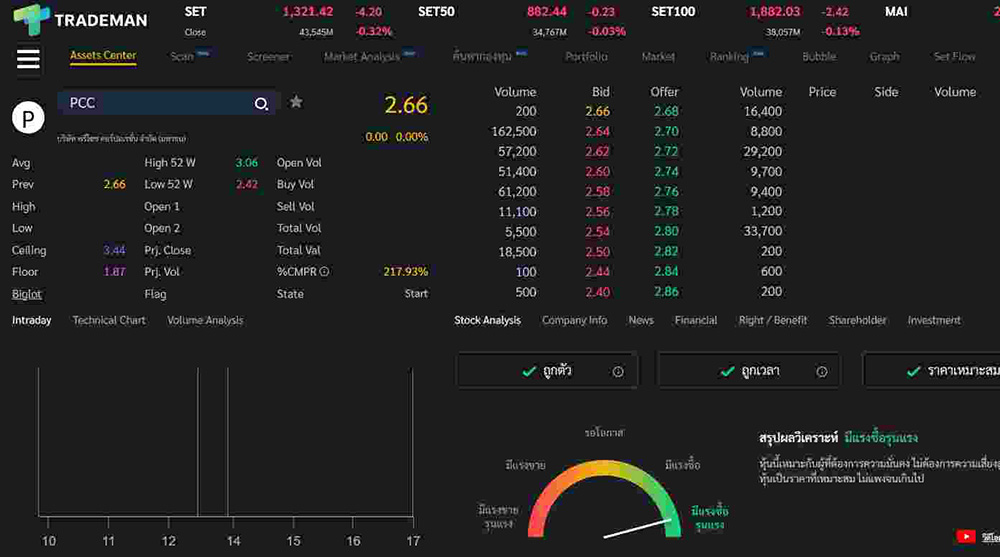Click the buy/sell strength gauge
1000x557 pixels.
click(x=603, y=500)
